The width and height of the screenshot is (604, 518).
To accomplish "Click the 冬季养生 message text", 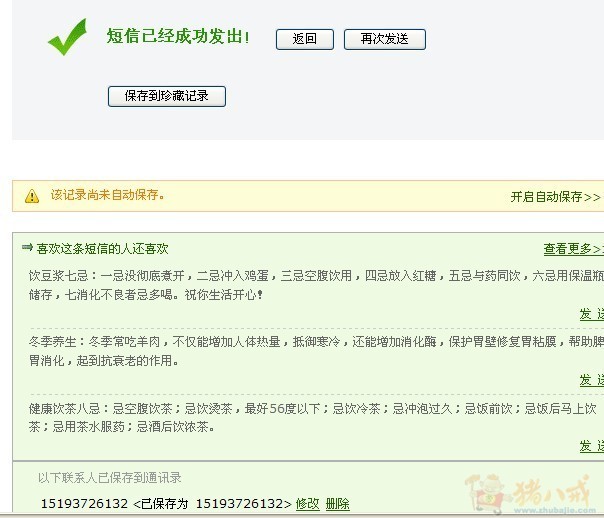I will 316,351.
